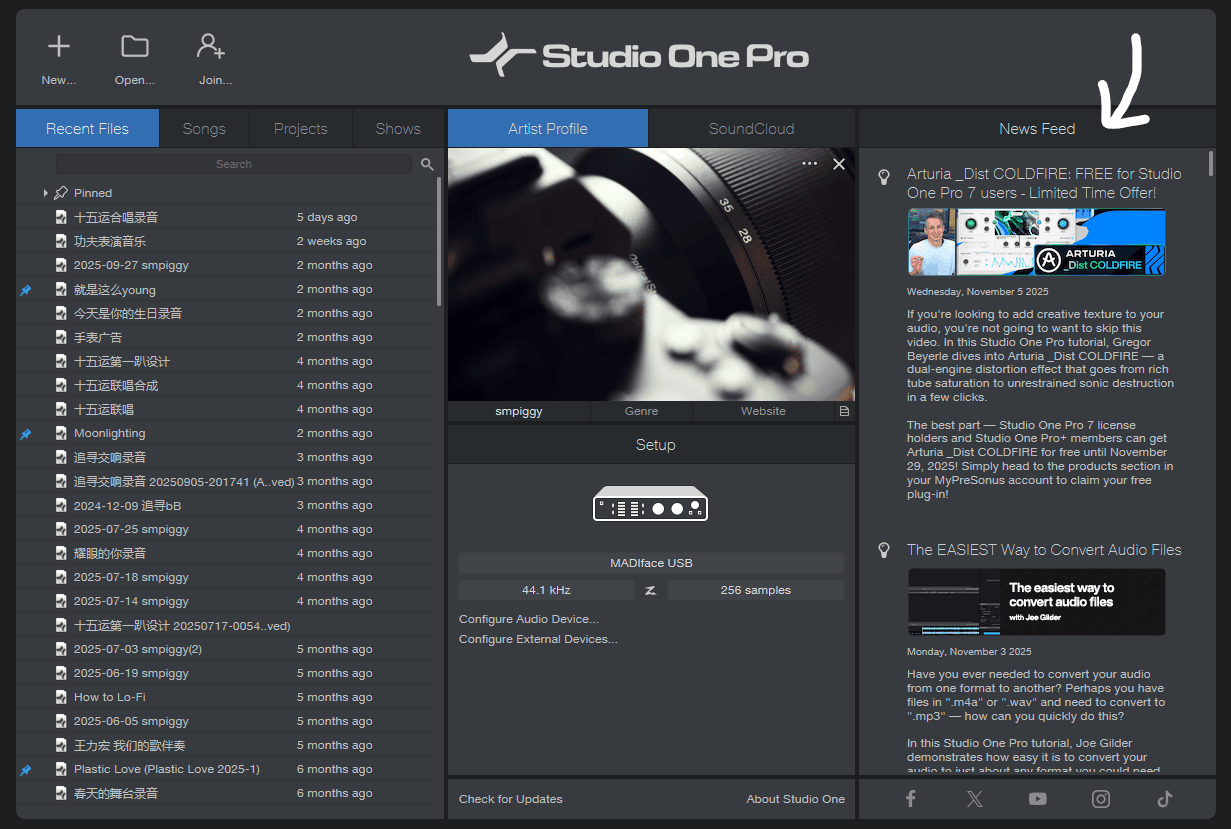Open the Facebook social icon

910,798
